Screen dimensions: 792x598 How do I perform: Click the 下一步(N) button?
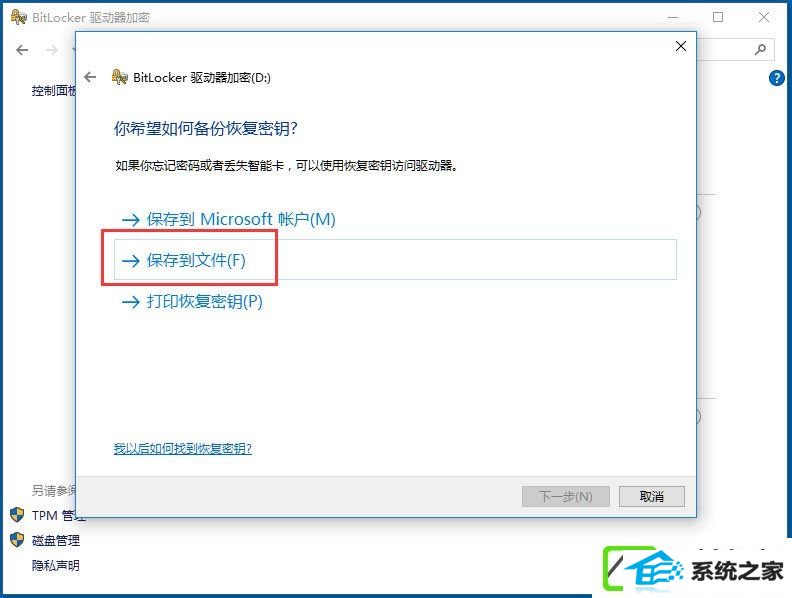coord(566,496)
